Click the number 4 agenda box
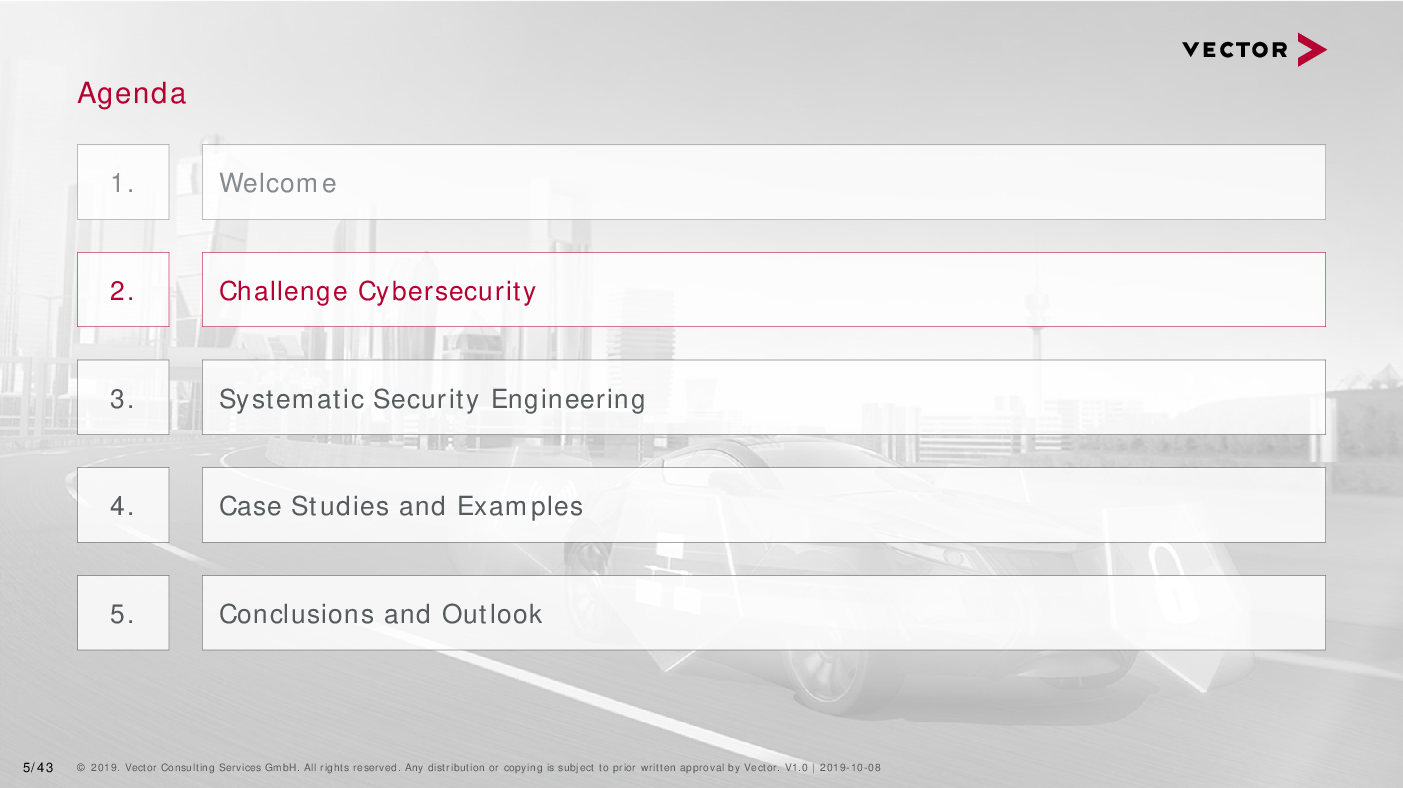Image resolution: width=1403 pixels, height=788 pixels. pos(123,505)
